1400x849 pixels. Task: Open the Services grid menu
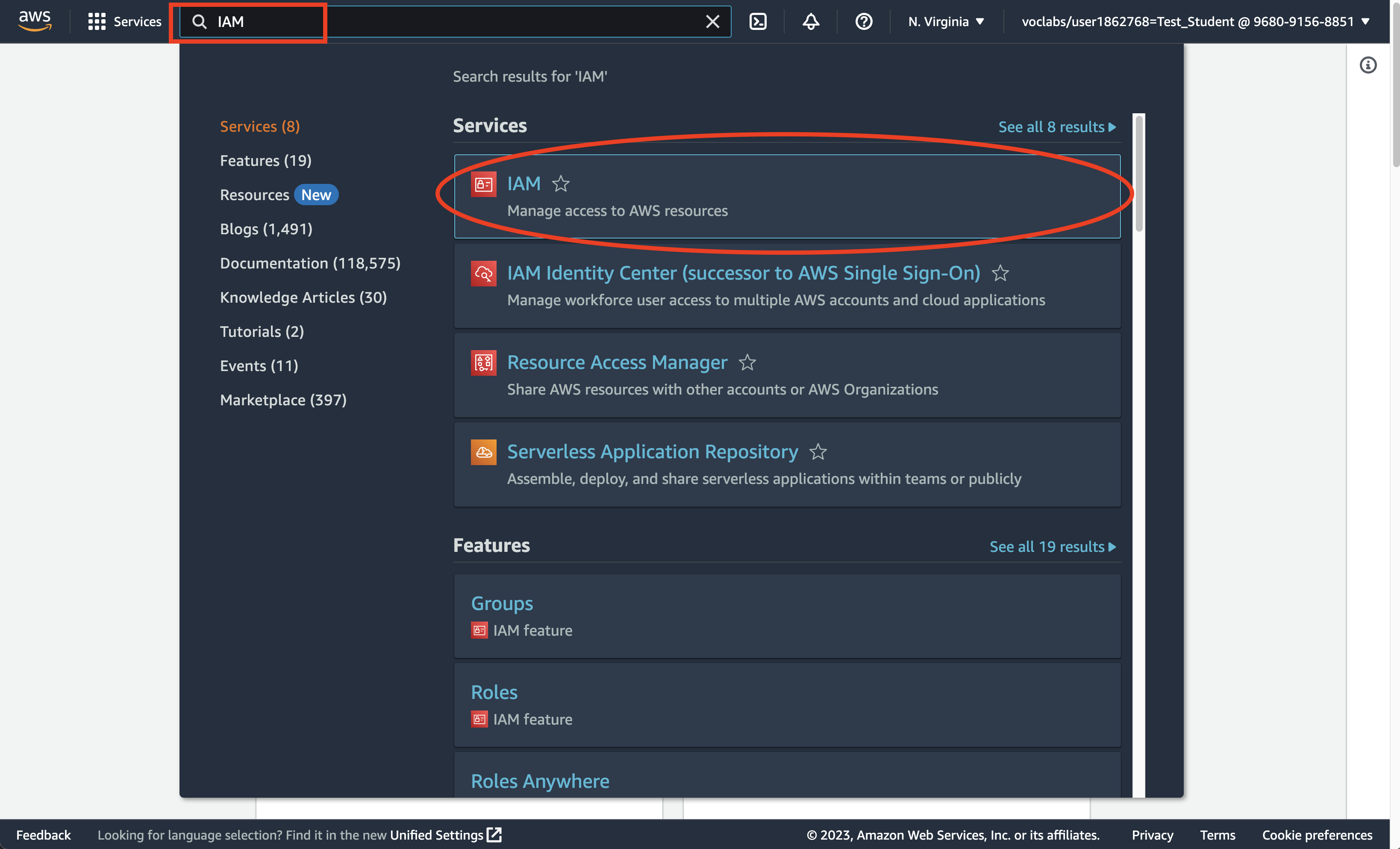[x=124, y=22]
